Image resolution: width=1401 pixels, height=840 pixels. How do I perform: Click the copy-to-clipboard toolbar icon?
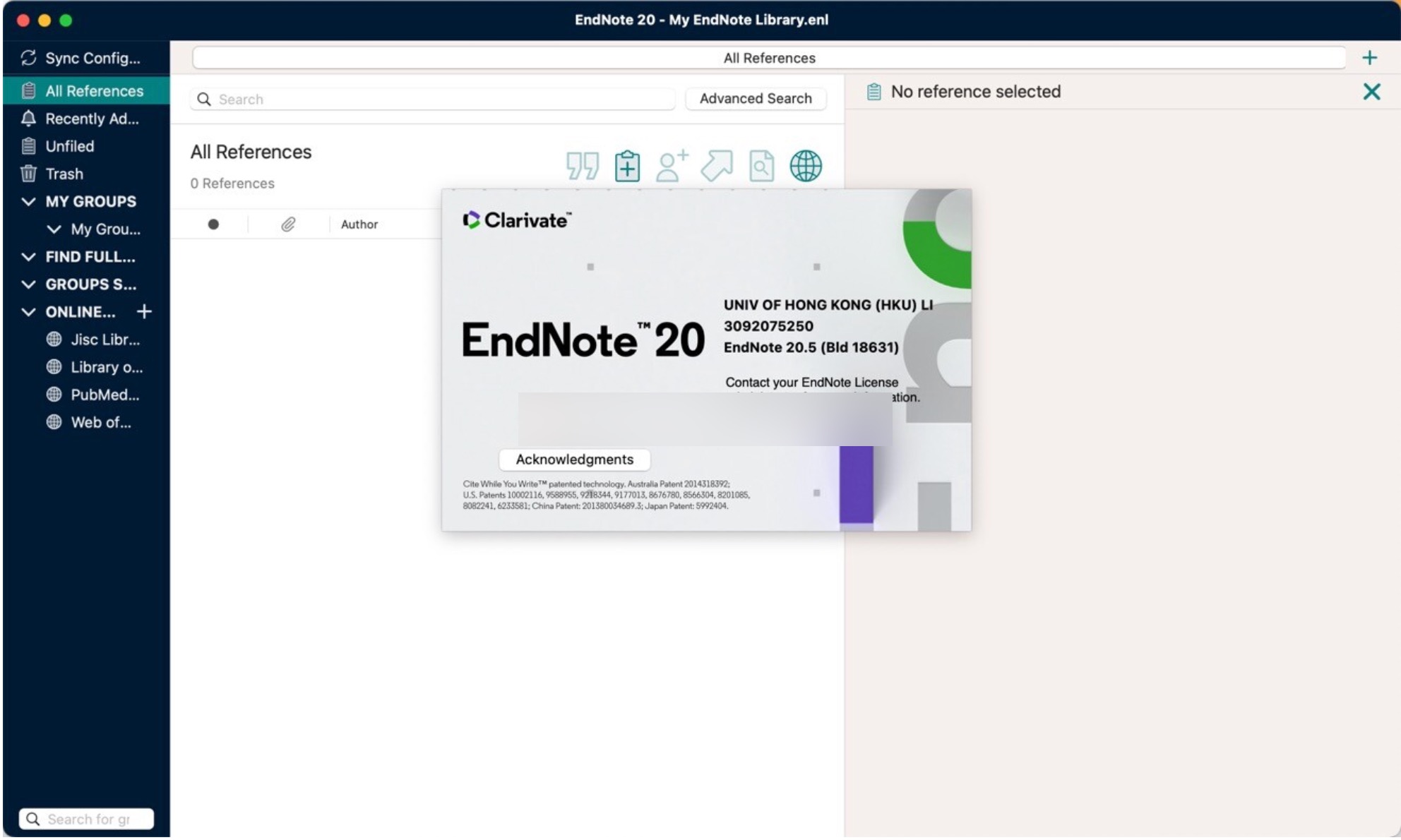[x=626, y=165]
